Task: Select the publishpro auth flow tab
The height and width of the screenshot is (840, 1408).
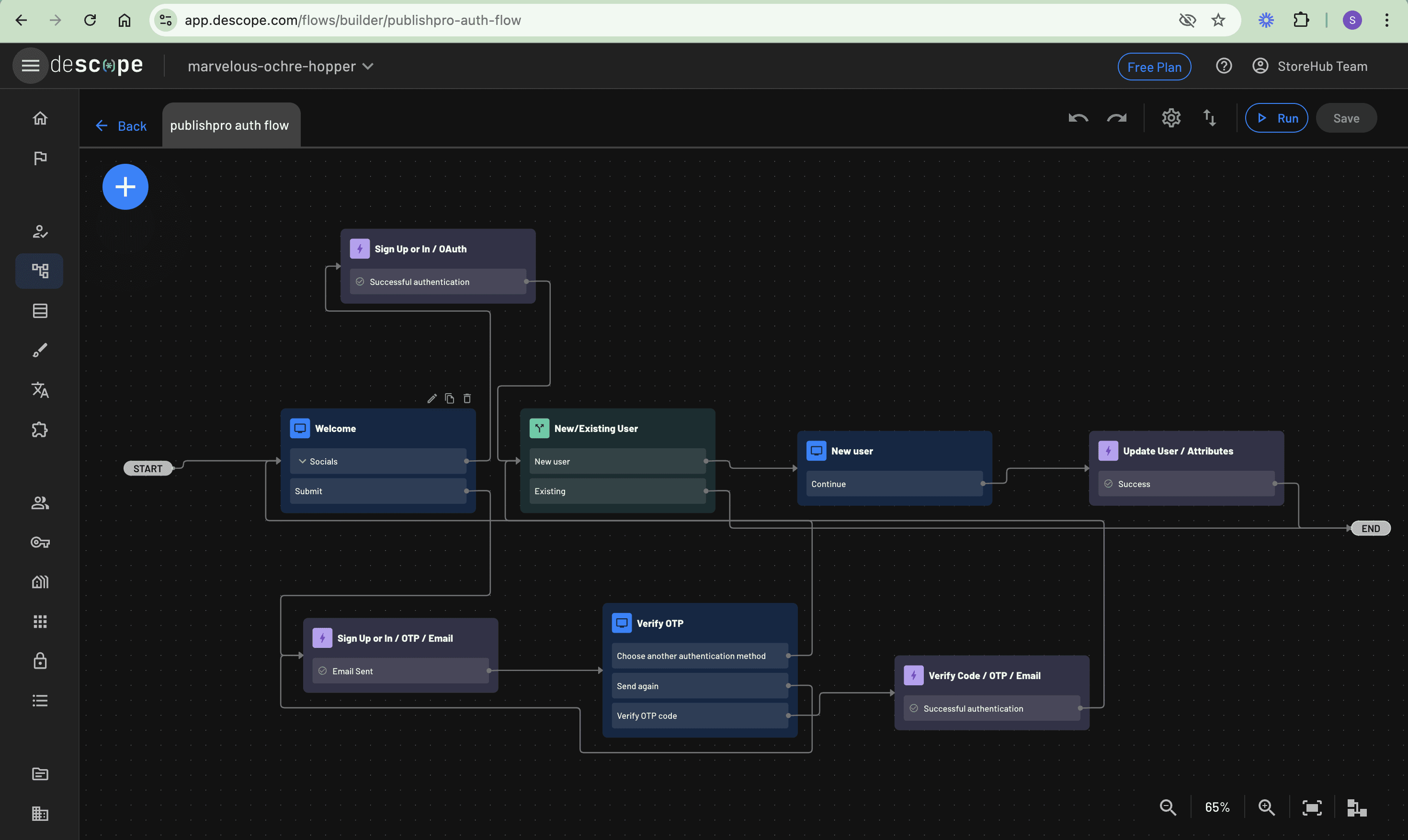Action: (x=230, y=125)
